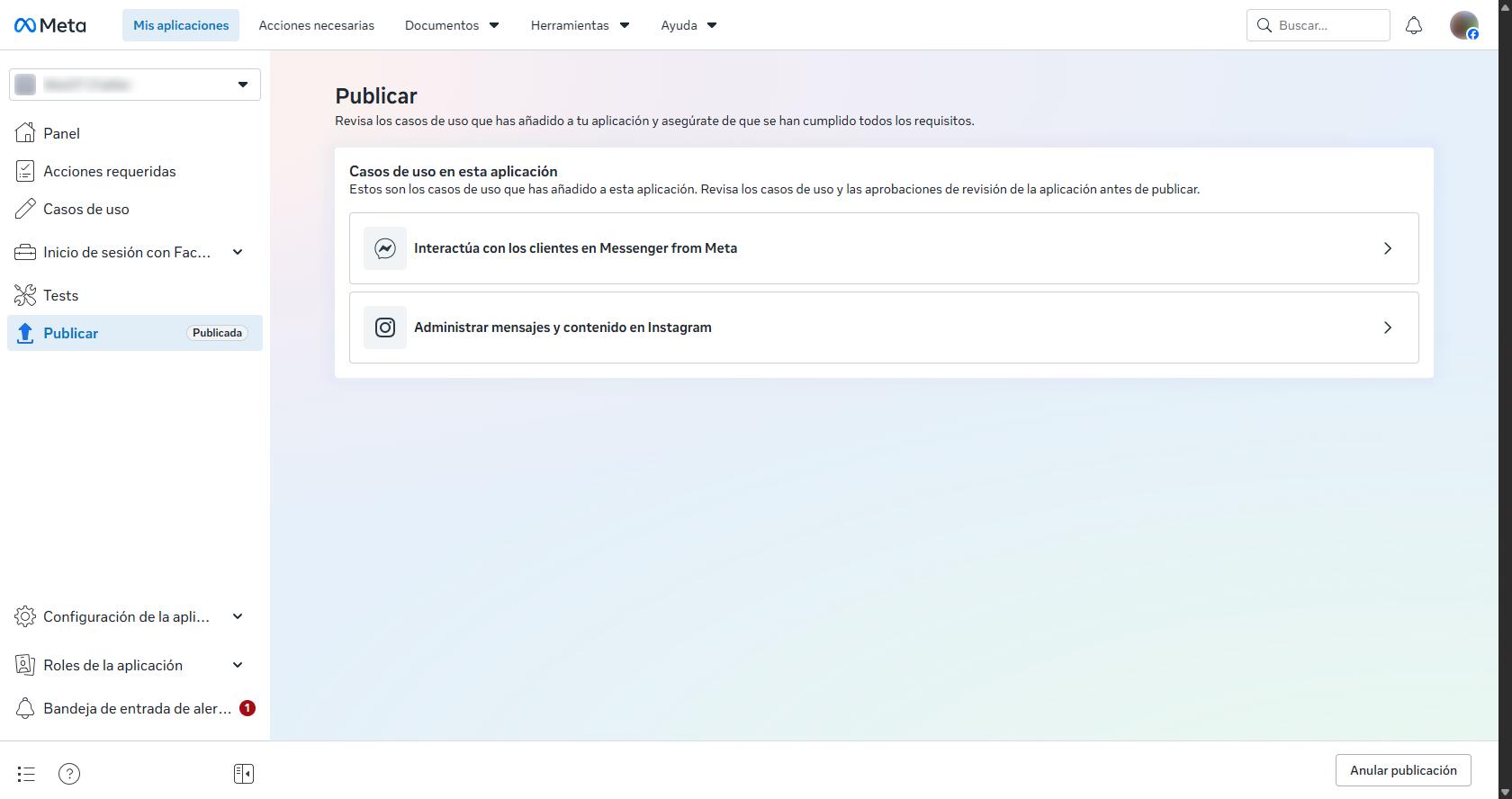The image size is (1512, 799).
Task: Open the Panel sidebar item
Action: point(135,133)
